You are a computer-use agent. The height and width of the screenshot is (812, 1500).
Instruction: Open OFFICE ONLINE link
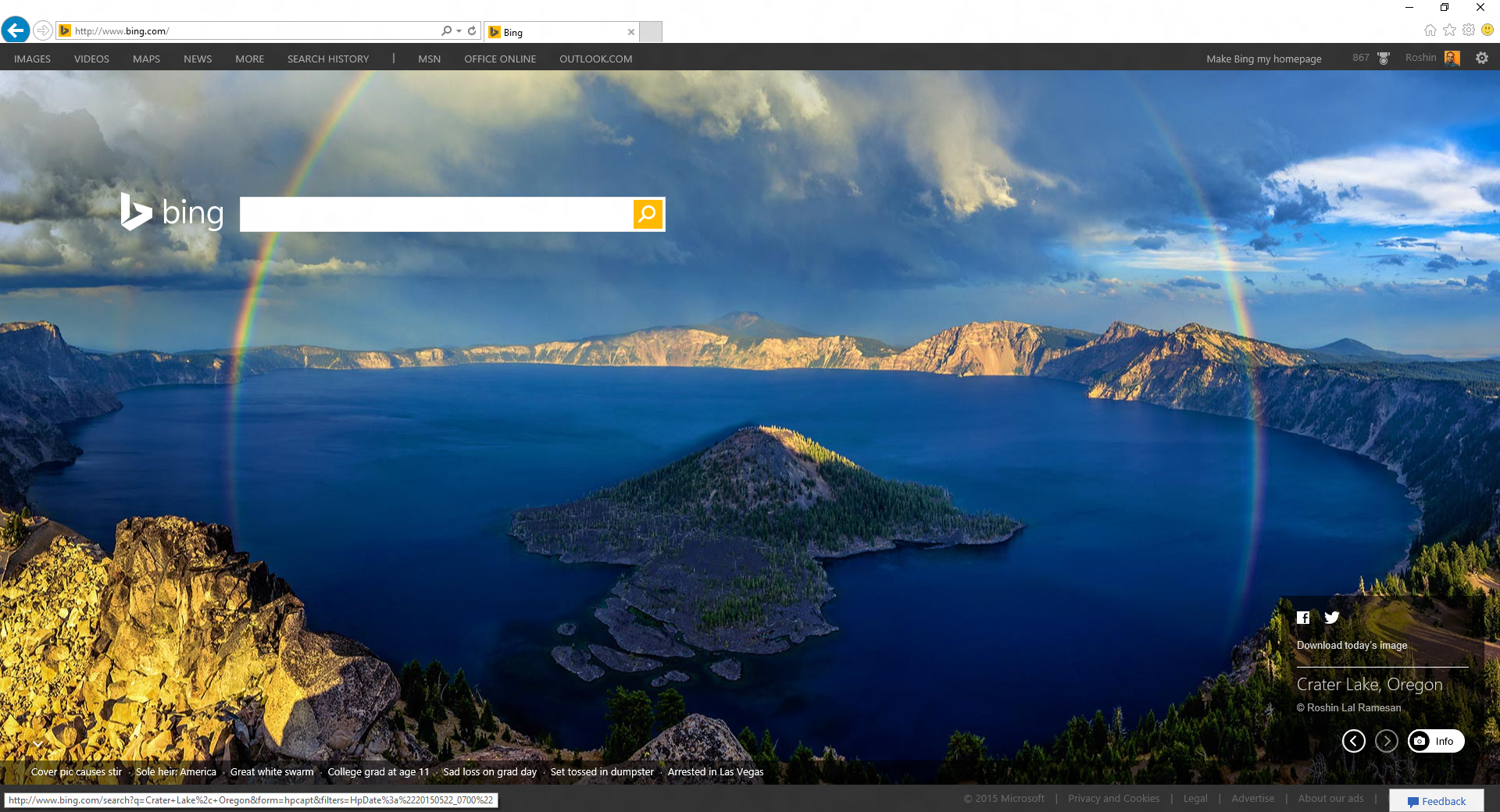500,59
